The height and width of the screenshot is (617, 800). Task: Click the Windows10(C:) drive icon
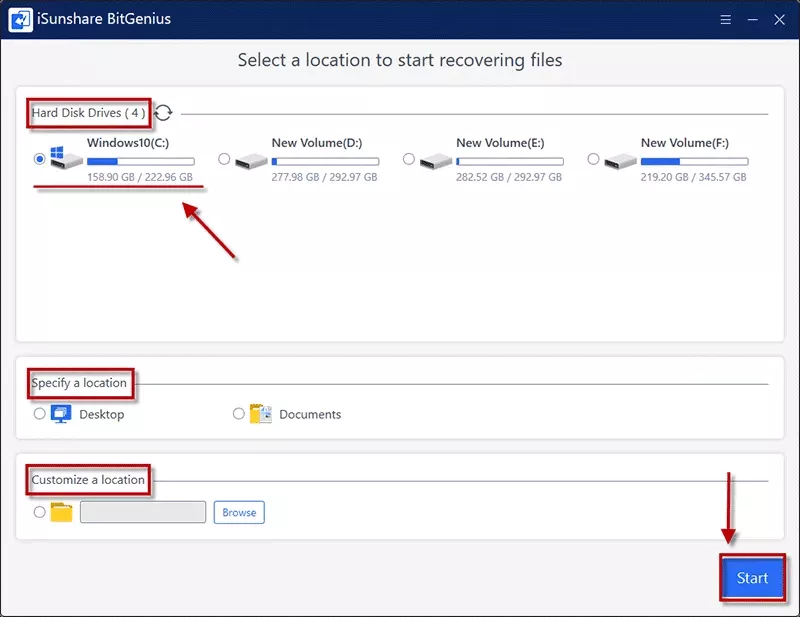pos(66,159)
